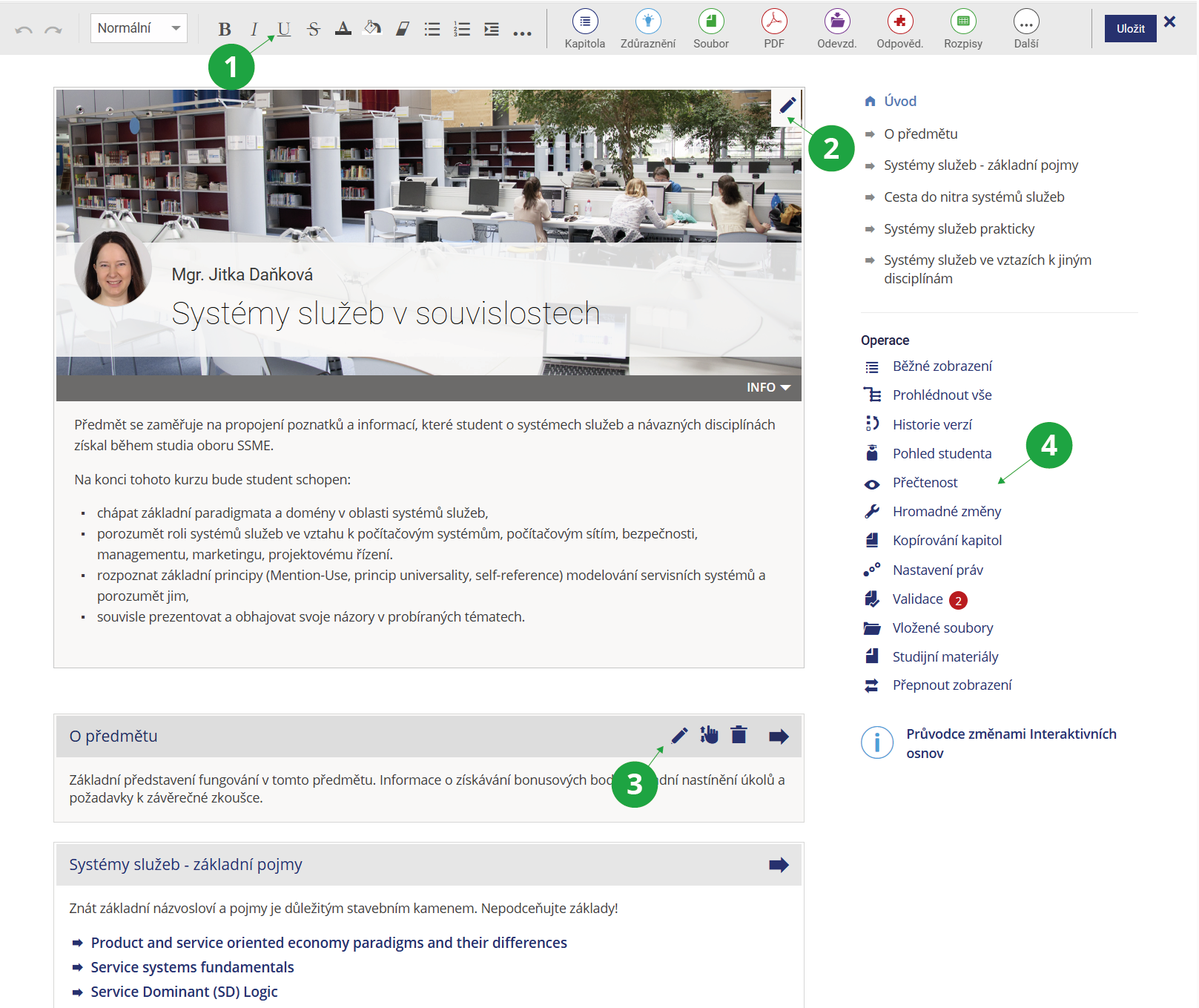Open the text color picker
Image resolution: width=1199 pixels, height=1008 pixels.
(343, 29)
